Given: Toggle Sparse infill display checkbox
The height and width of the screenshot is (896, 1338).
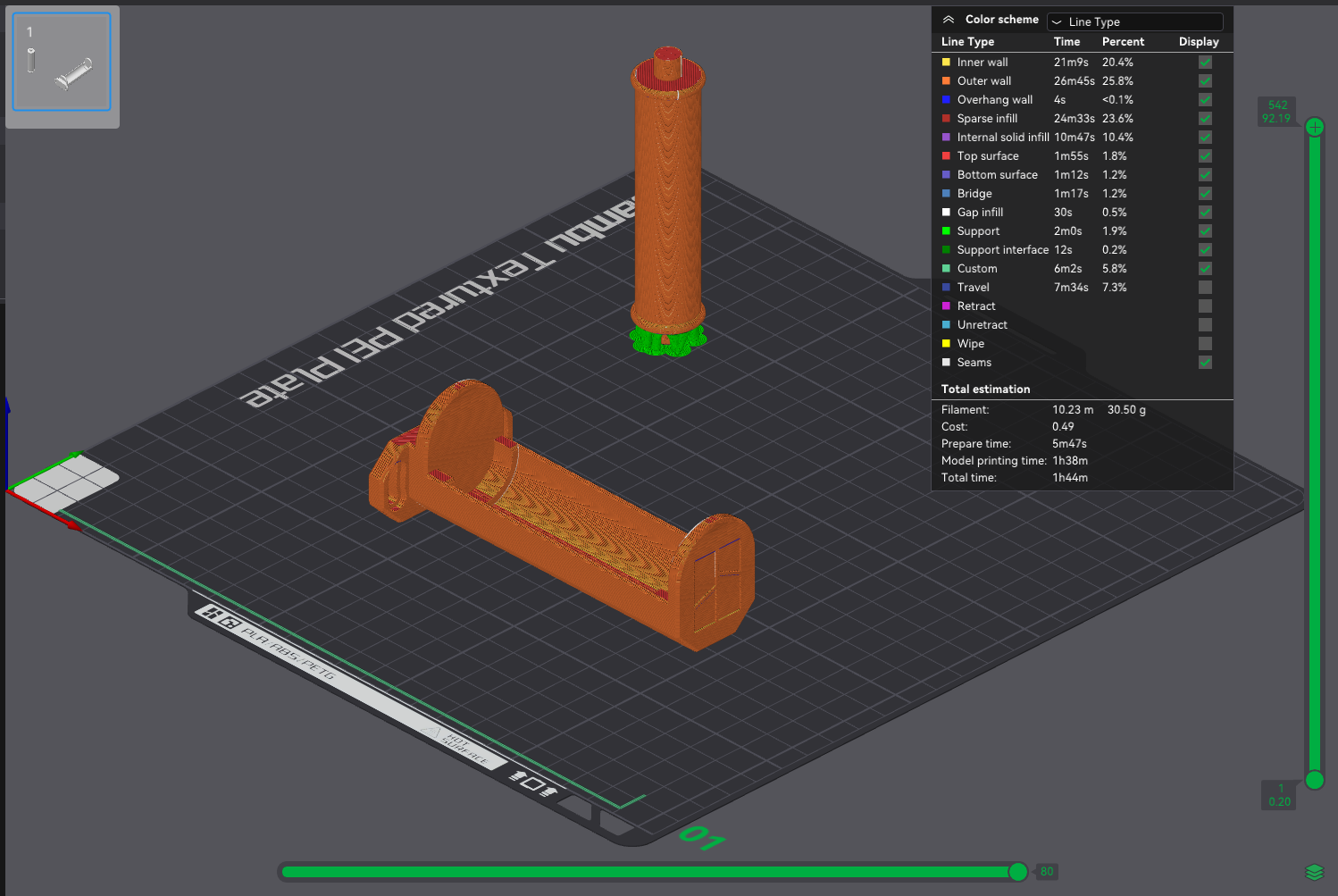Looking at the screenshot, I should pyautogui.click(x=1205, y=119).
